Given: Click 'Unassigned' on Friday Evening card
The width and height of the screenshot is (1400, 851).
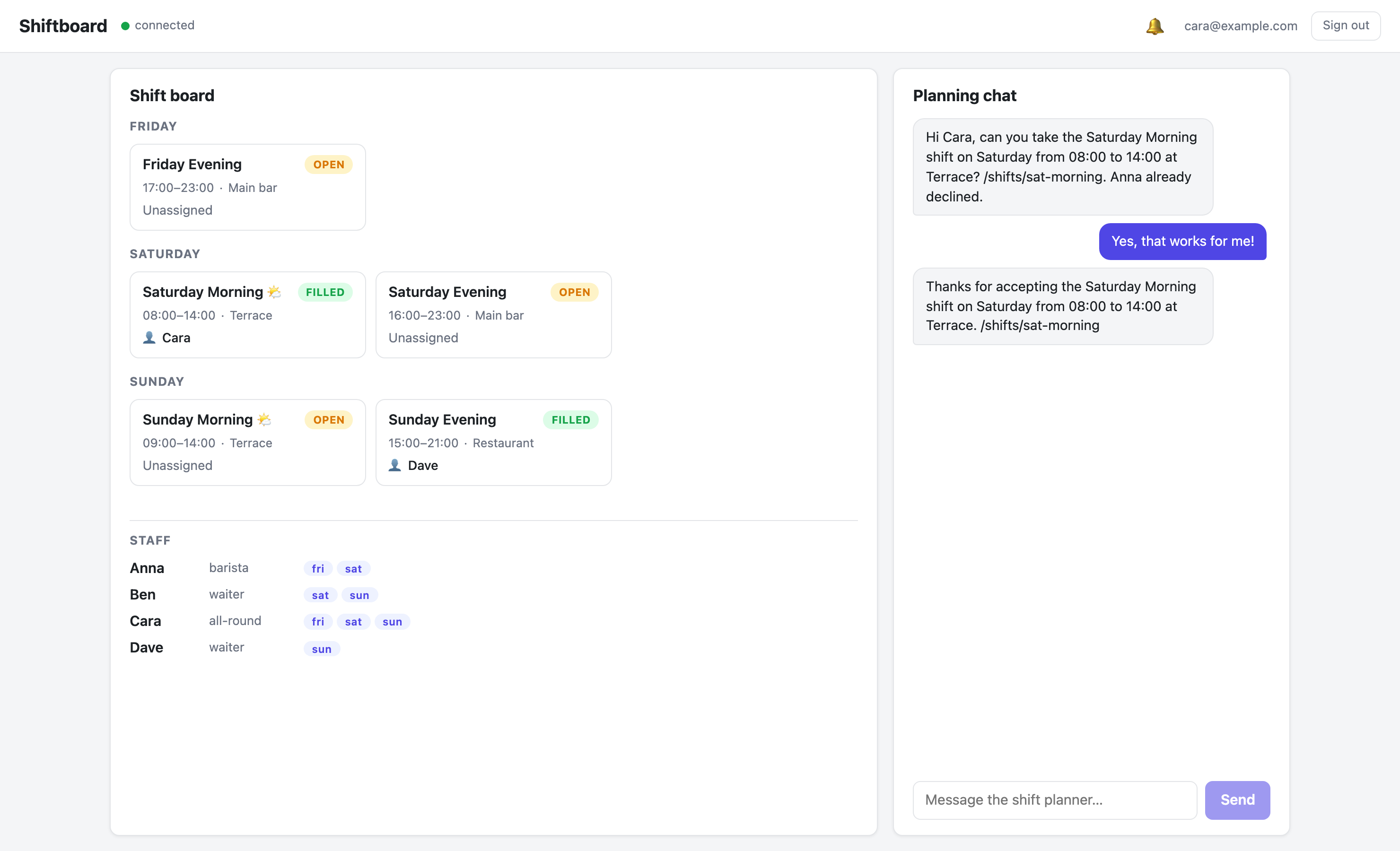Looking at the screenshot, I should pos(177,210).
